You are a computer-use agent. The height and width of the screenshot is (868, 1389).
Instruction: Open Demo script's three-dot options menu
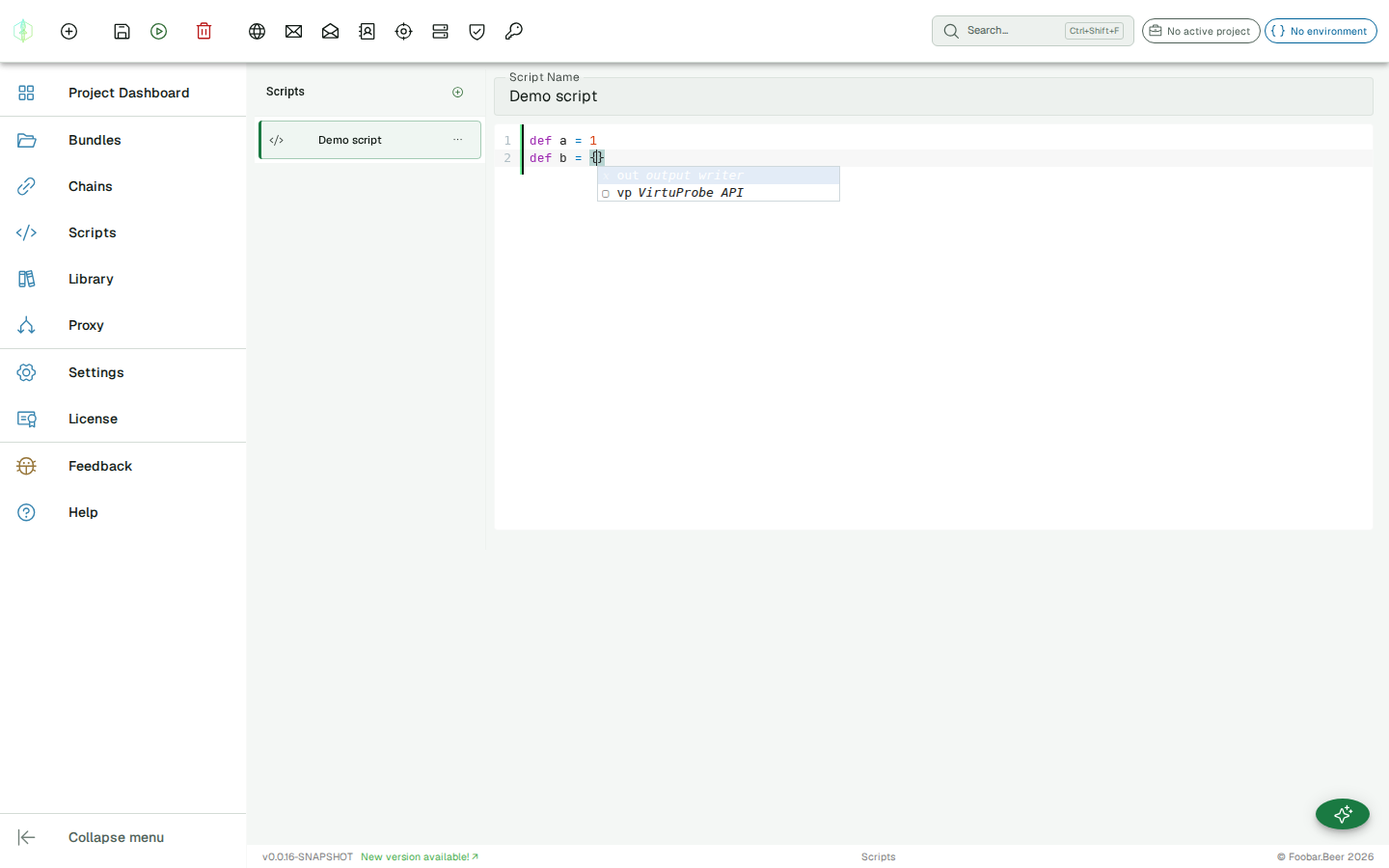(x=458, y=140)
